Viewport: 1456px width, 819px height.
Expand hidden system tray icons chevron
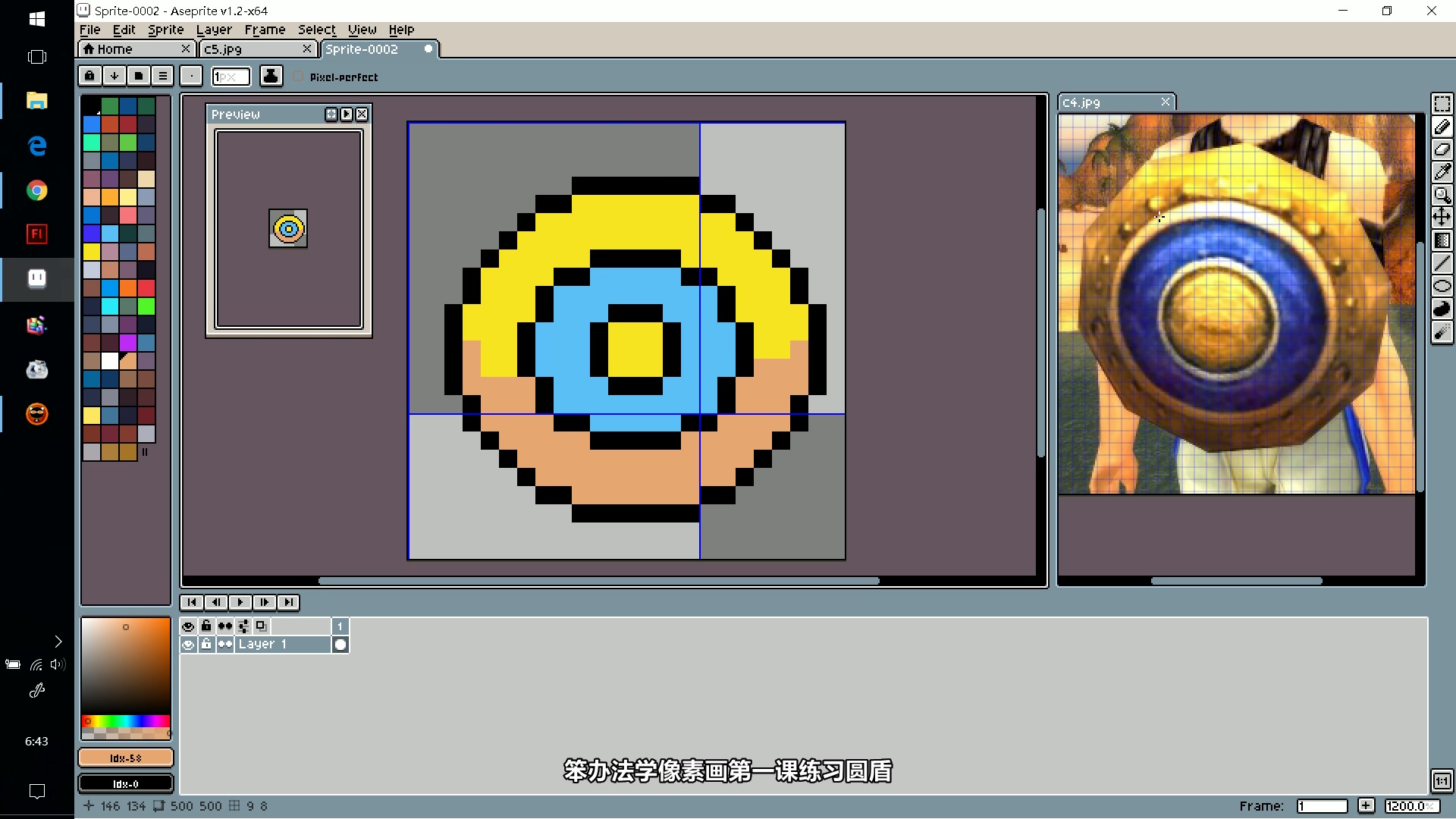pyautogui.click(x=58, y=642)
